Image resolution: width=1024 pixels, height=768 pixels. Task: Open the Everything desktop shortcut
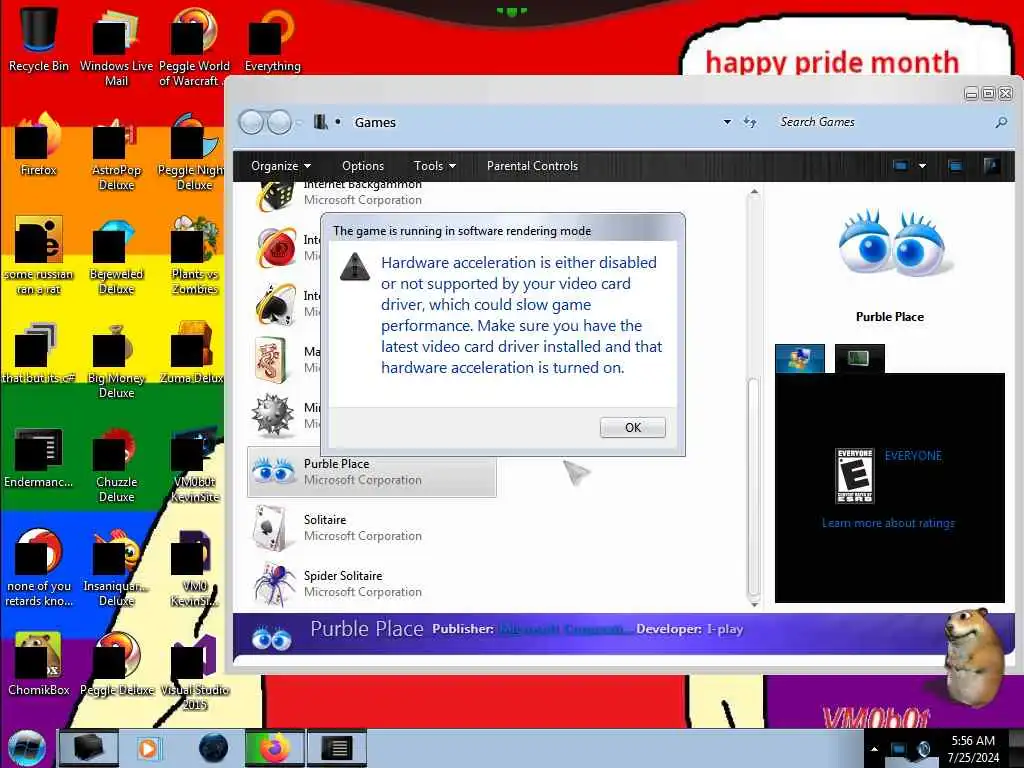[x=272, y=39]
